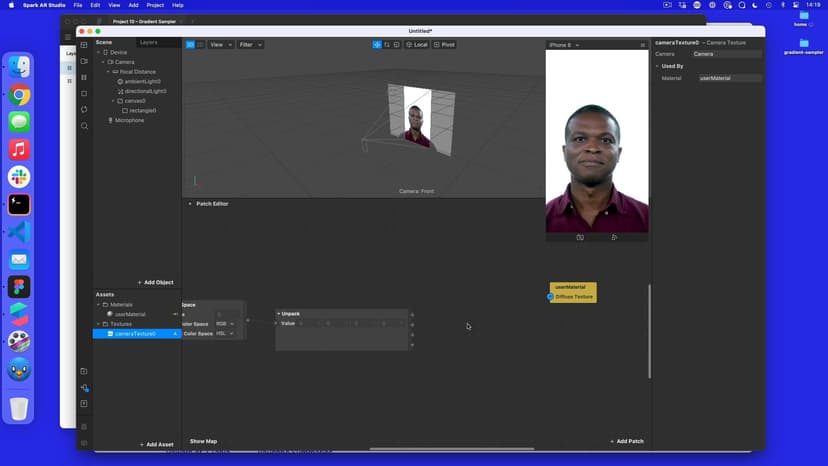Screen dimensions: 828x466
Task: Switch to the Layers tab
Action: click(148, 42)
